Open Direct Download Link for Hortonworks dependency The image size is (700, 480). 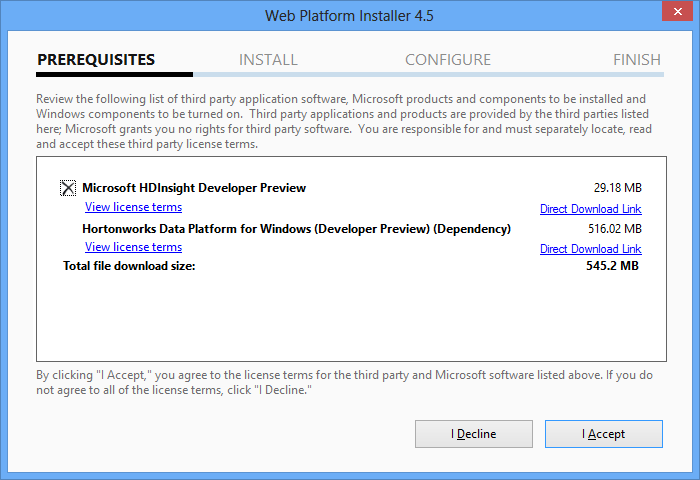591,249
